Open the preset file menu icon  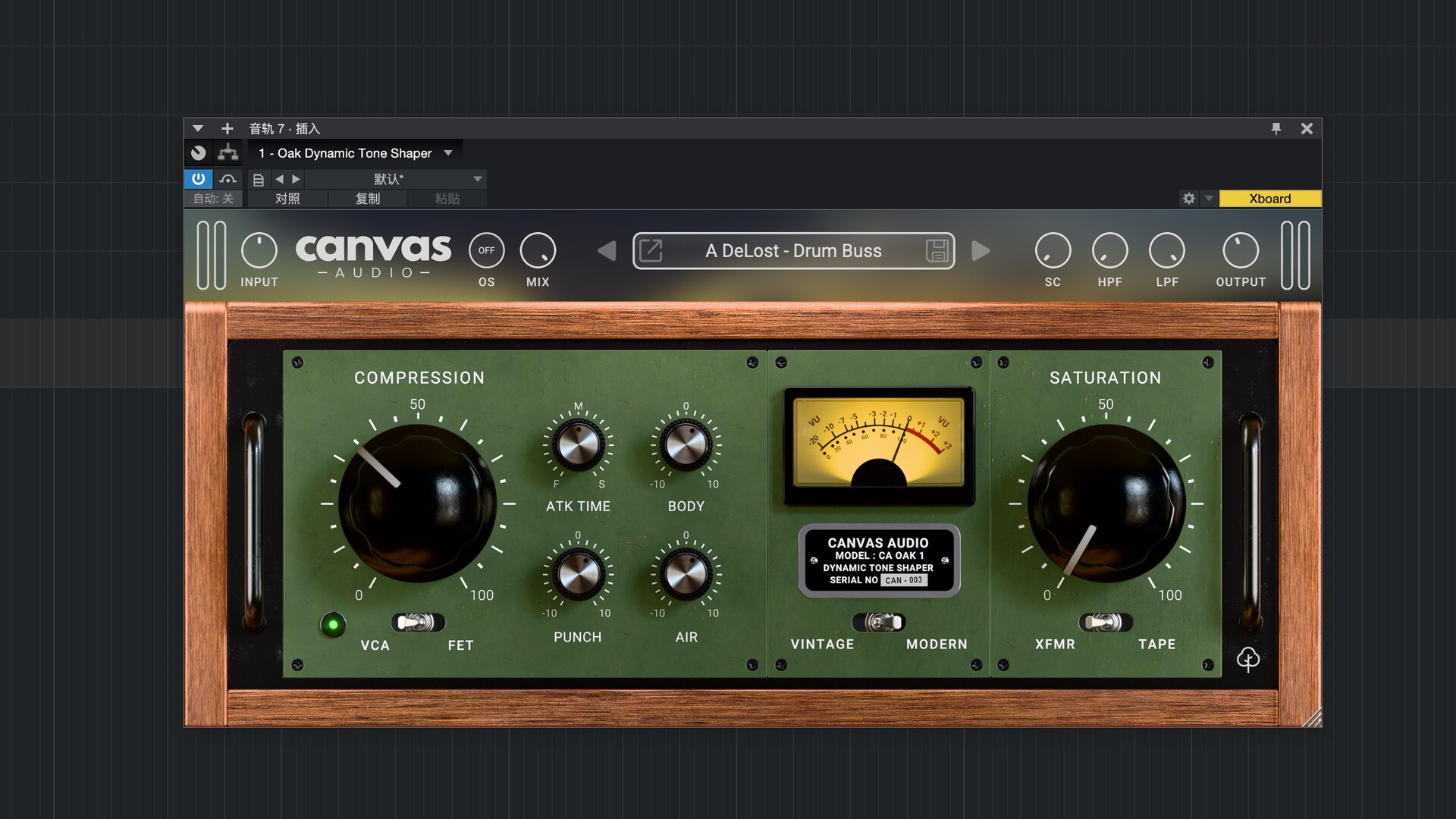259,180
